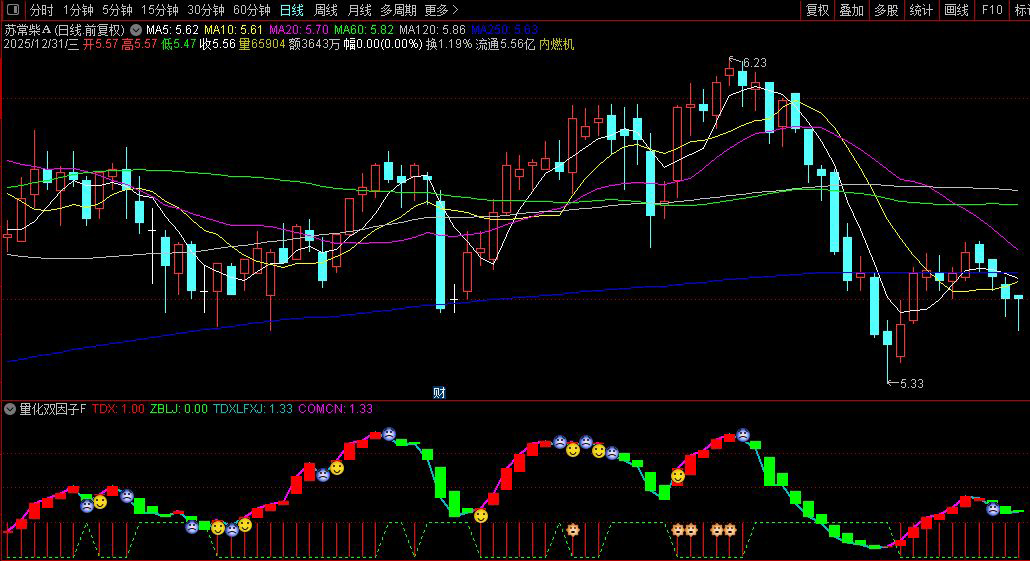The height and width of the screenshot is (561, 1030).
Task: Open the 财 financial event marker
Action: pyautogui.click(x=439, y=393)
